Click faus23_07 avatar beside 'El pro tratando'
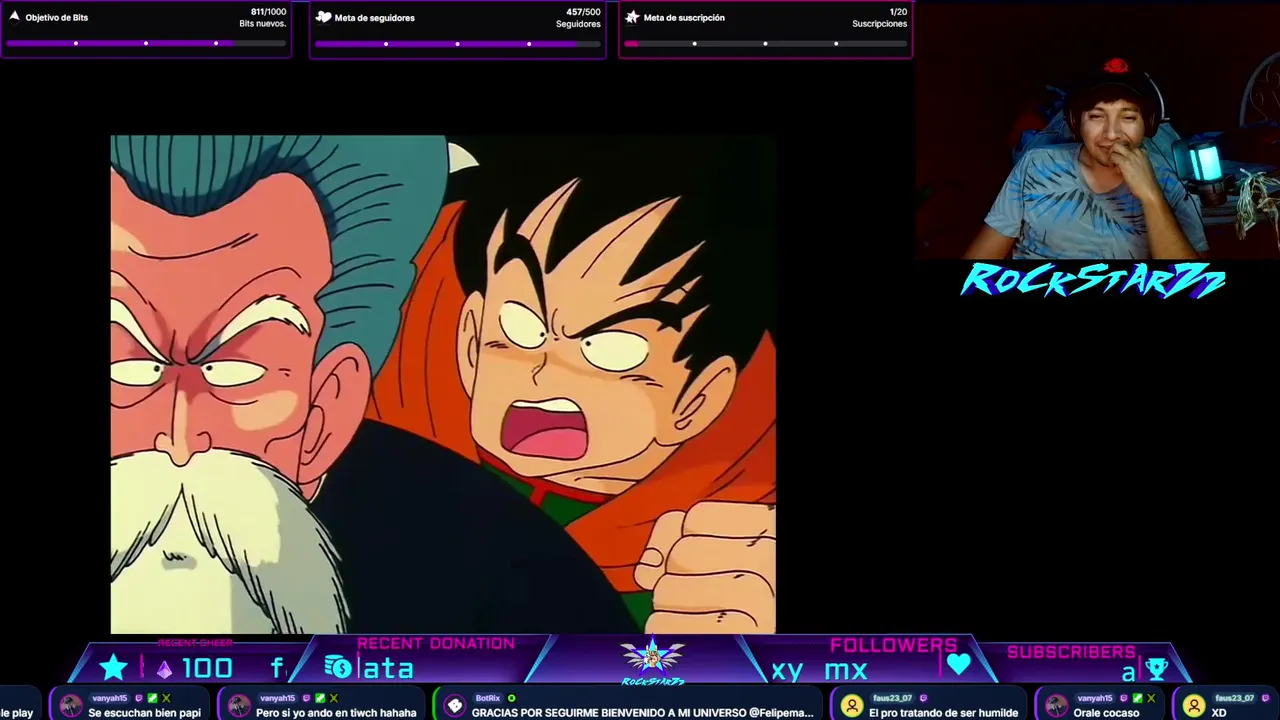The height and width of the screenshot is (720, 1280). [852, 706]
